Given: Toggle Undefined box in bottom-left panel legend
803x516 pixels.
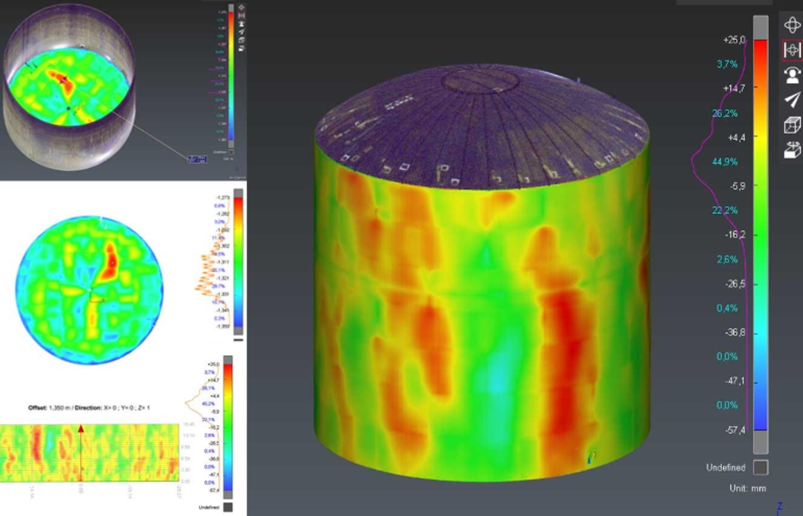Looking at the screenshot, I should (x=228, y=507).
